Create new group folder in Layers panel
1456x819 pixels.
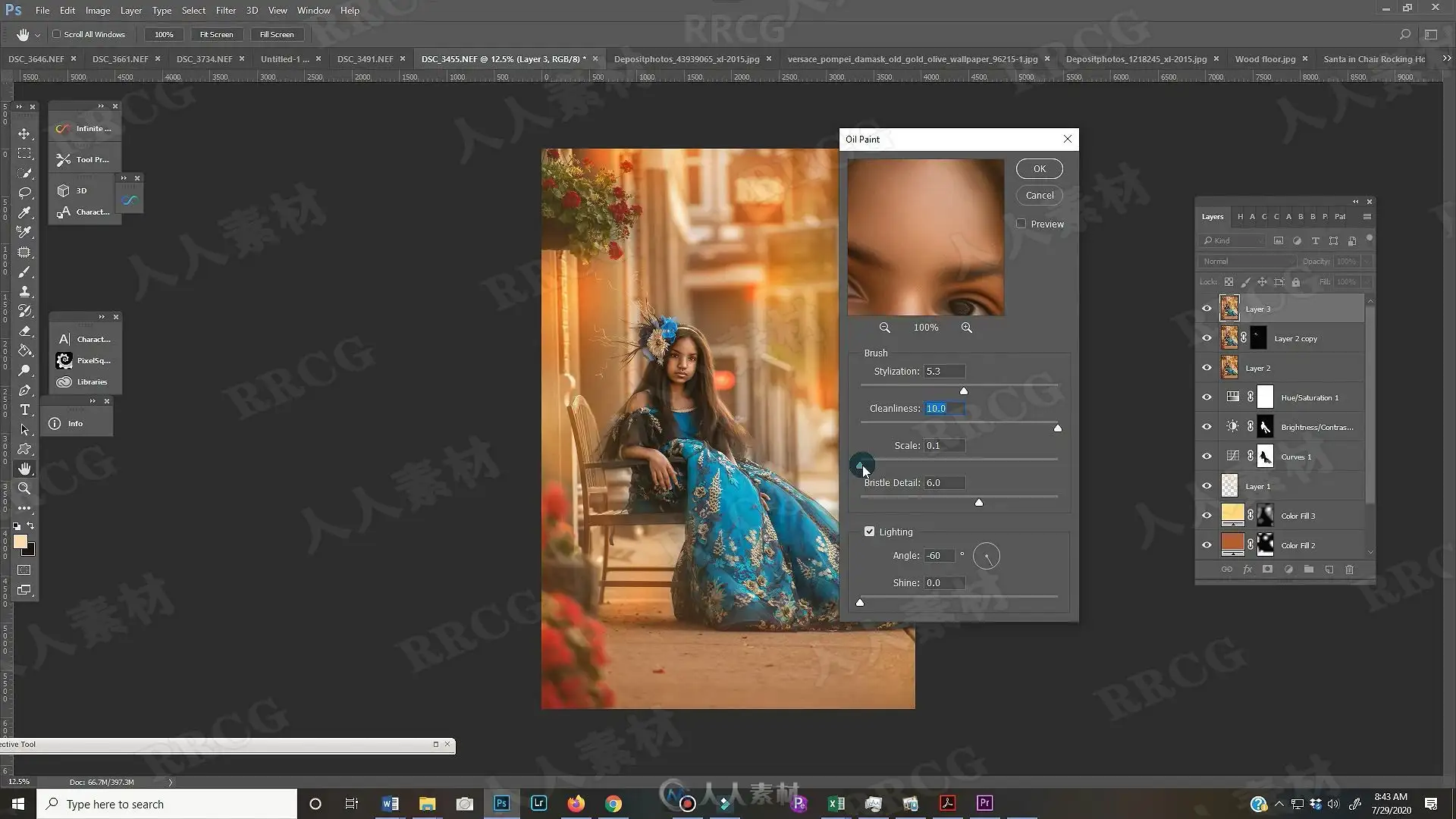(1308, 570)
